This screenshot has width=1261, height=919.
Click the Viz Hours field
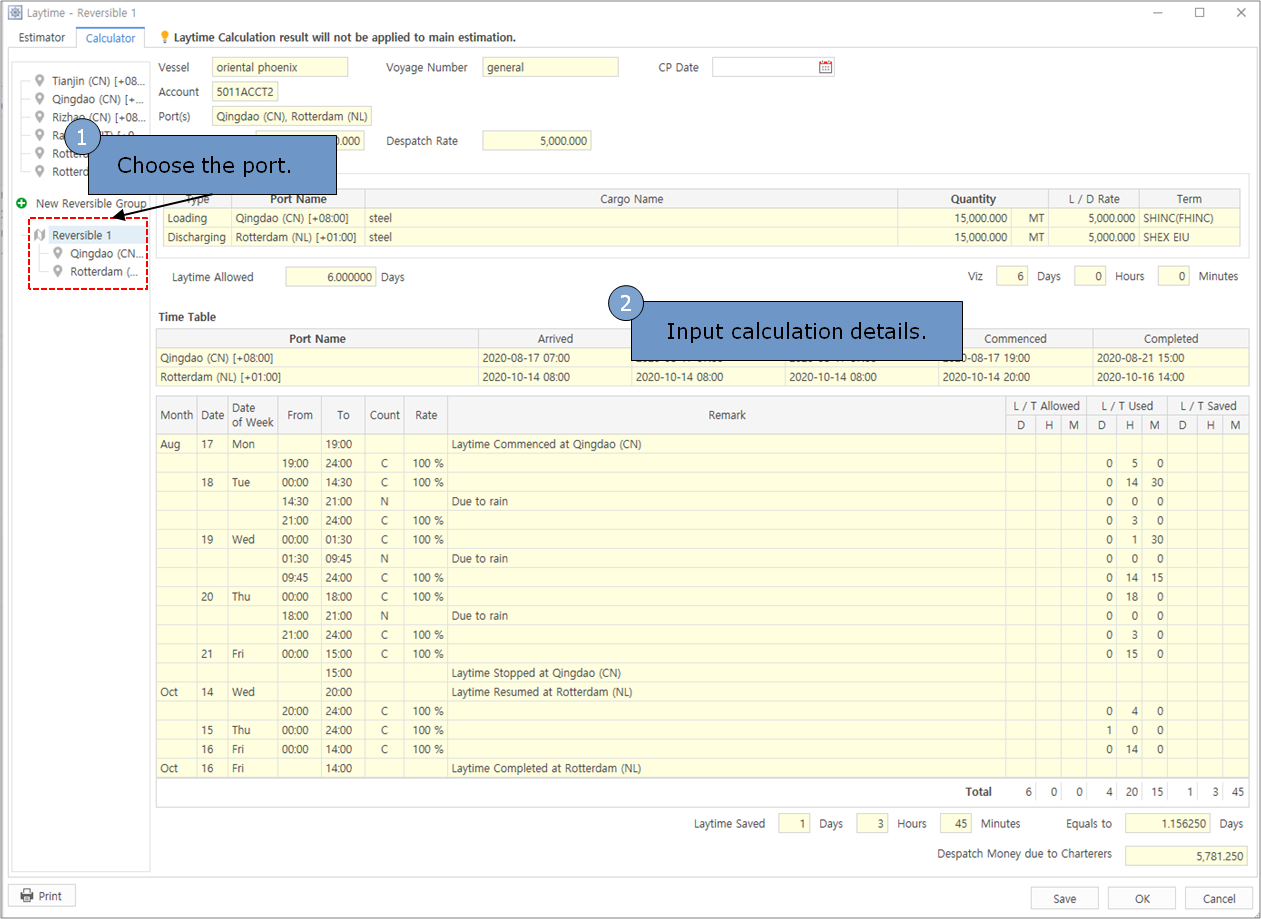pyautogui.click(x=1090, y=276)
